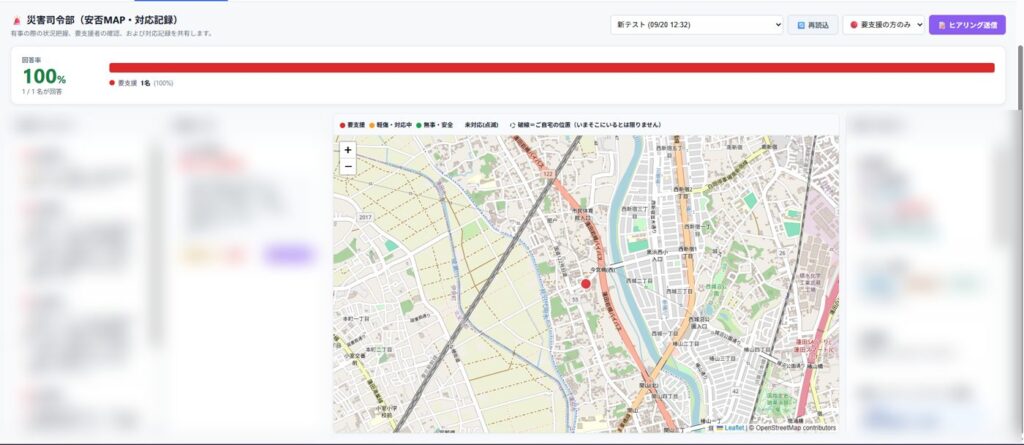Click the green 無事・安全 legend dot
Image resolution: width=1024 pixels, height=445 pixels.
click(x=419, y=125)
